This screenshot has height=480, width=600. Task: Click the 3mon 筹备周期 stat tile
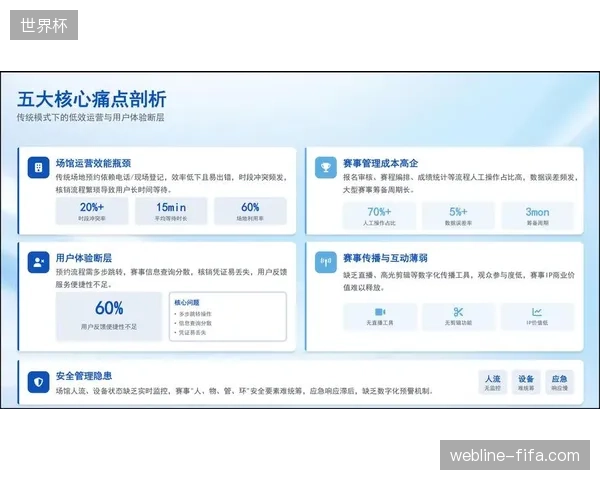click(x=537, y=216)
